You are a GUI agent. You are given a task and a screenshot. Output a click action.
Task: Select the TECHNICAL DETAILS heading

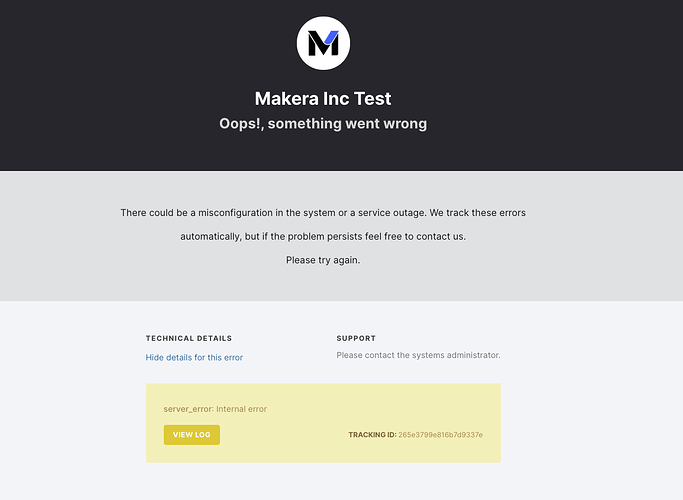pos(188,339)
